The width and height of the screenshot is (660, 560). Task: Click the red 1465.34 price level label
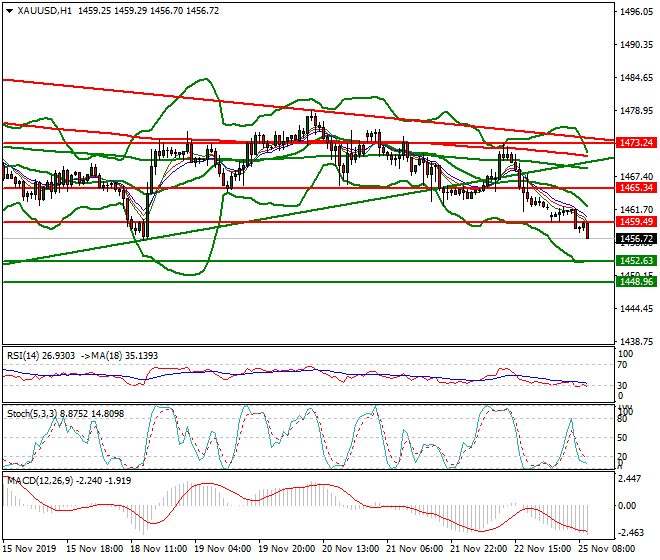tap(636, 188)
